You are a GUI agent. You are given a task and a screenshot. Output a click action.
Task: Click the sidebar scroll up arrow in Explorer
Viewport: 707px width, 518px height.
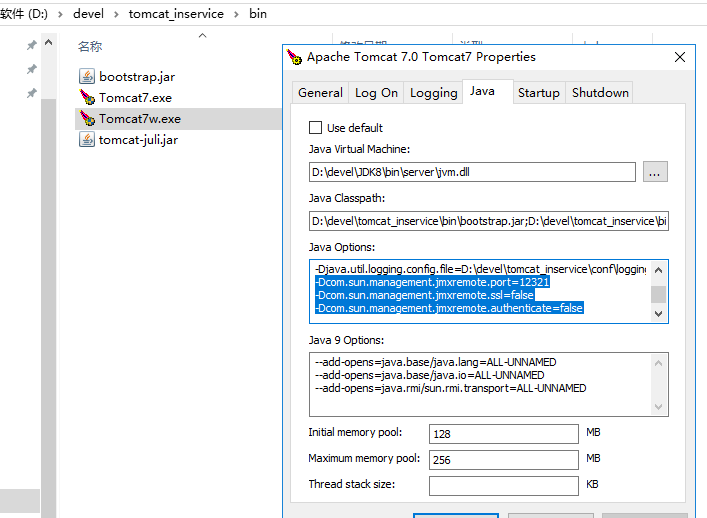49,43
